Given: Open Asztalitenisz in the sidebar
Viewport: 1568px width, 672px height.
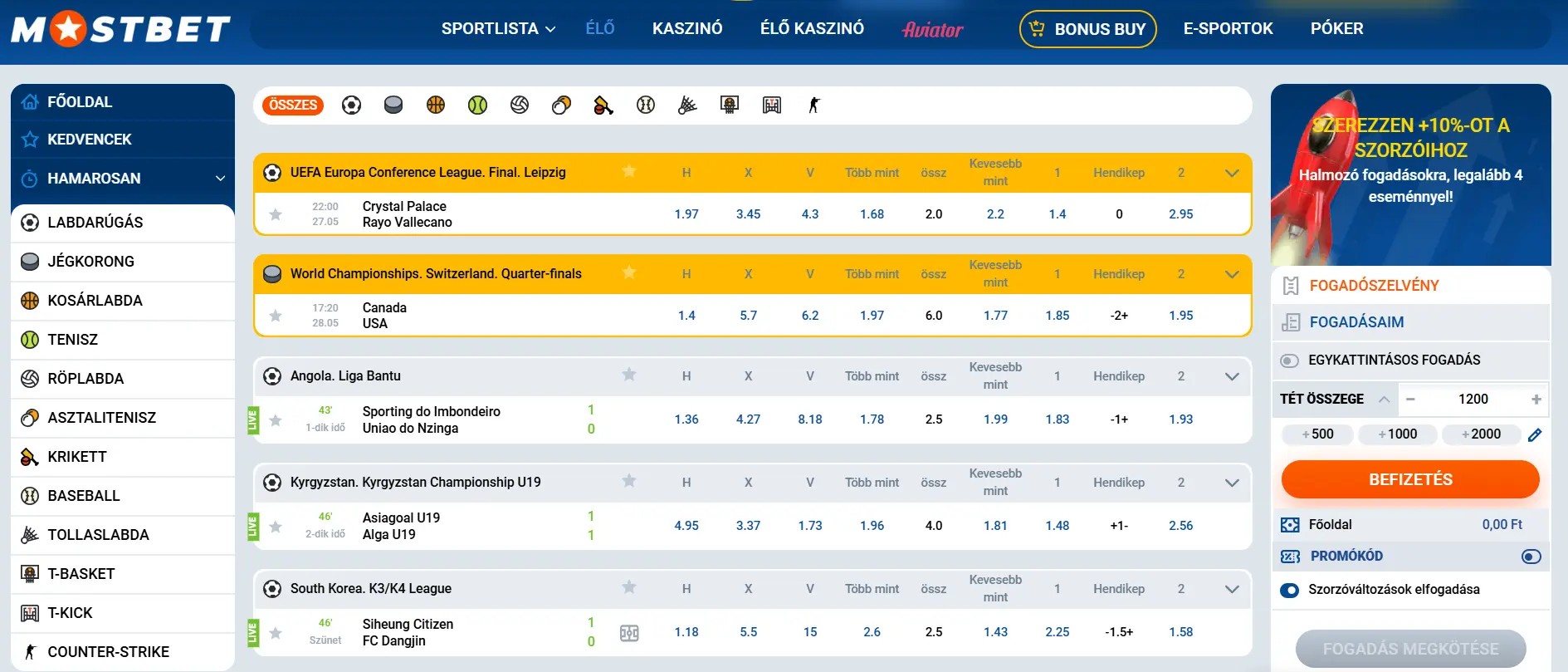Looking at the screenshot, I should (x=123, y=418).
